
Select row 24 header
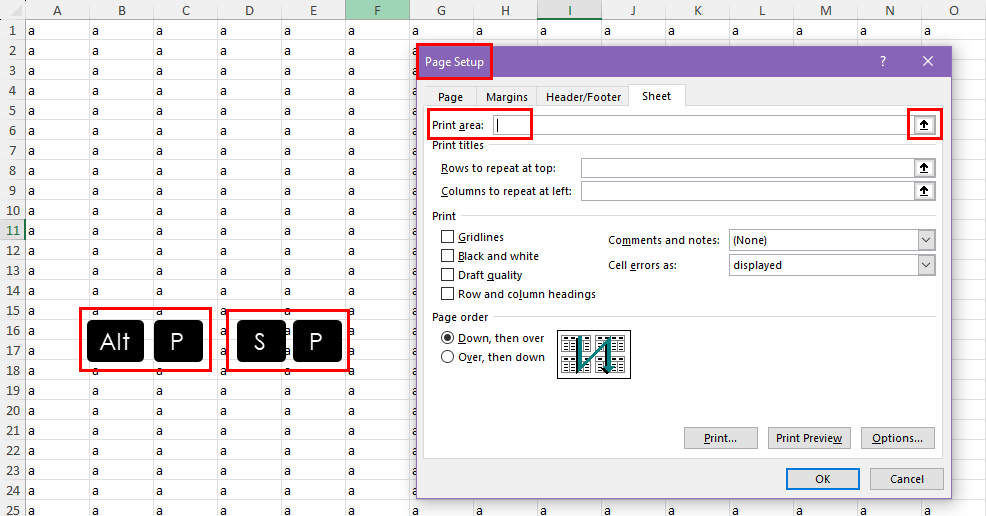point(12,490)
